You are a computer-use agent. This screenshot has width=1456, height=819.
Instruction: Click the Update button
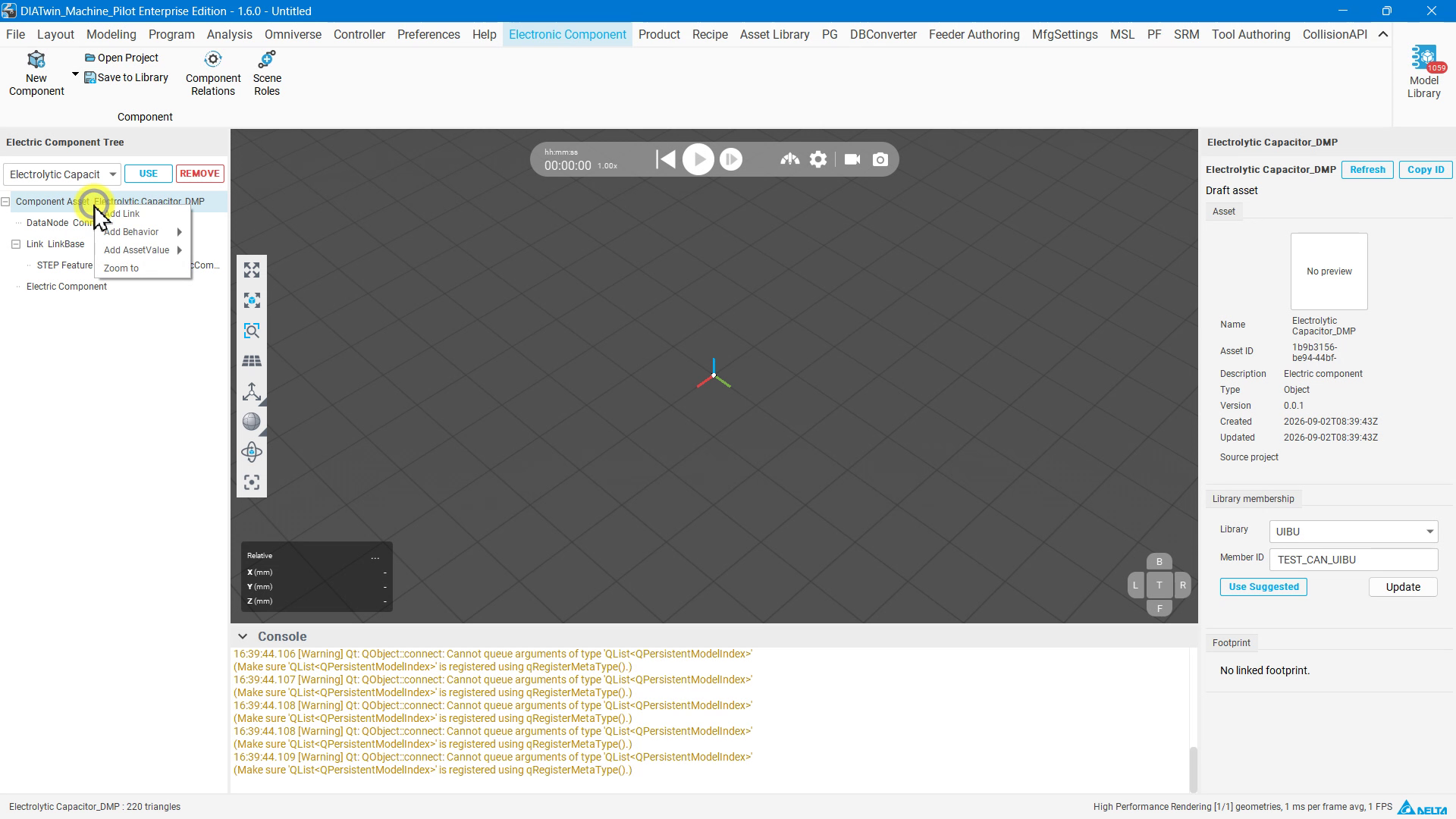1403,587
